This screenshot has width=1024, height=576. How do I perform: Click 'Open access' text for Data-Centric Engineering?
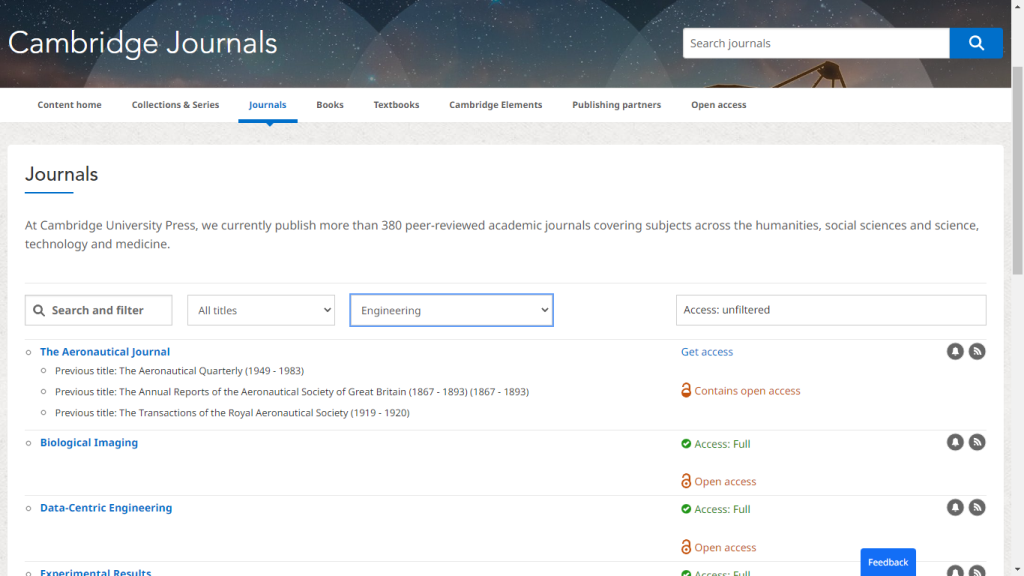pyautogui.click(x=725, y=547)
